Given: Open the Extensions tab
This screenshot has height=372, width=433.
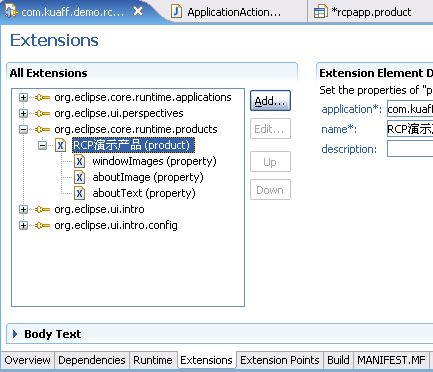Looking at the screenshot, I should pos(206,360).
